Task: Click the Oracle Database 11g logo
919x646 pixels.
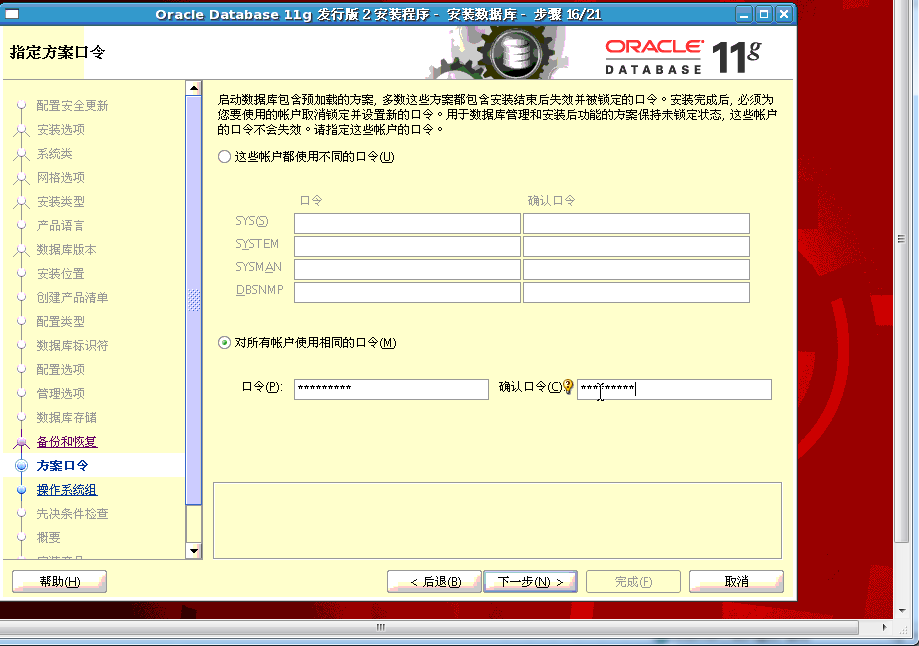Action: click(x=683, y=57)
